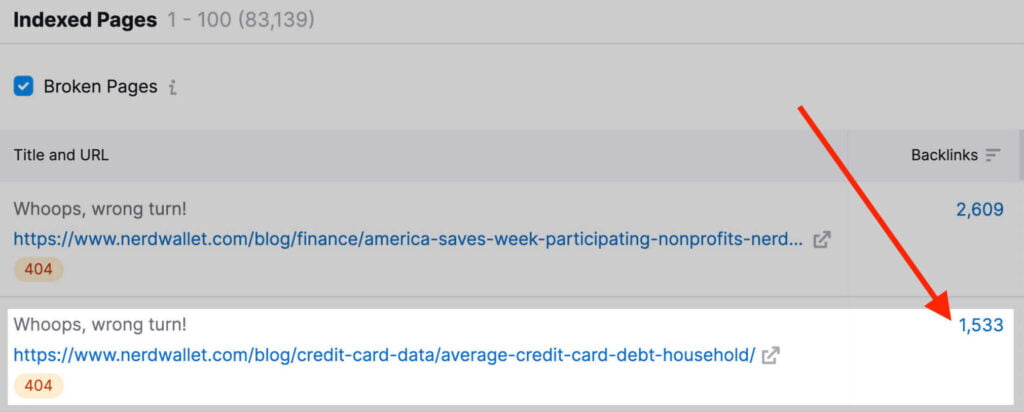Click the table's vertical scrollbar
This screenshot has width=1024, height=412.
tap(1020, 155)
